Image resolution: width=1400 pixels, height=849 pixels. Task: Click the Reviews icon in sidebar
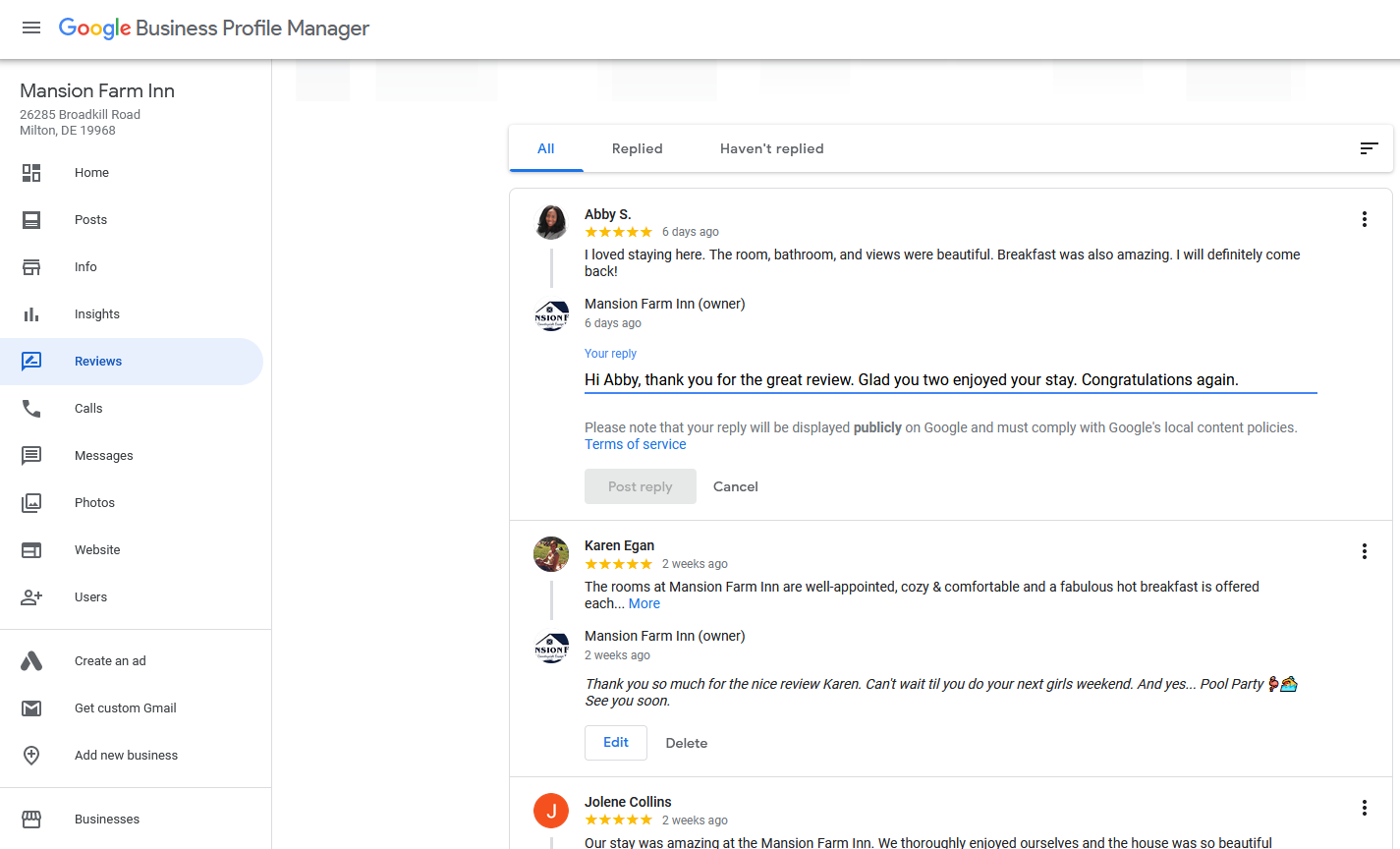[x=31, y=362]
